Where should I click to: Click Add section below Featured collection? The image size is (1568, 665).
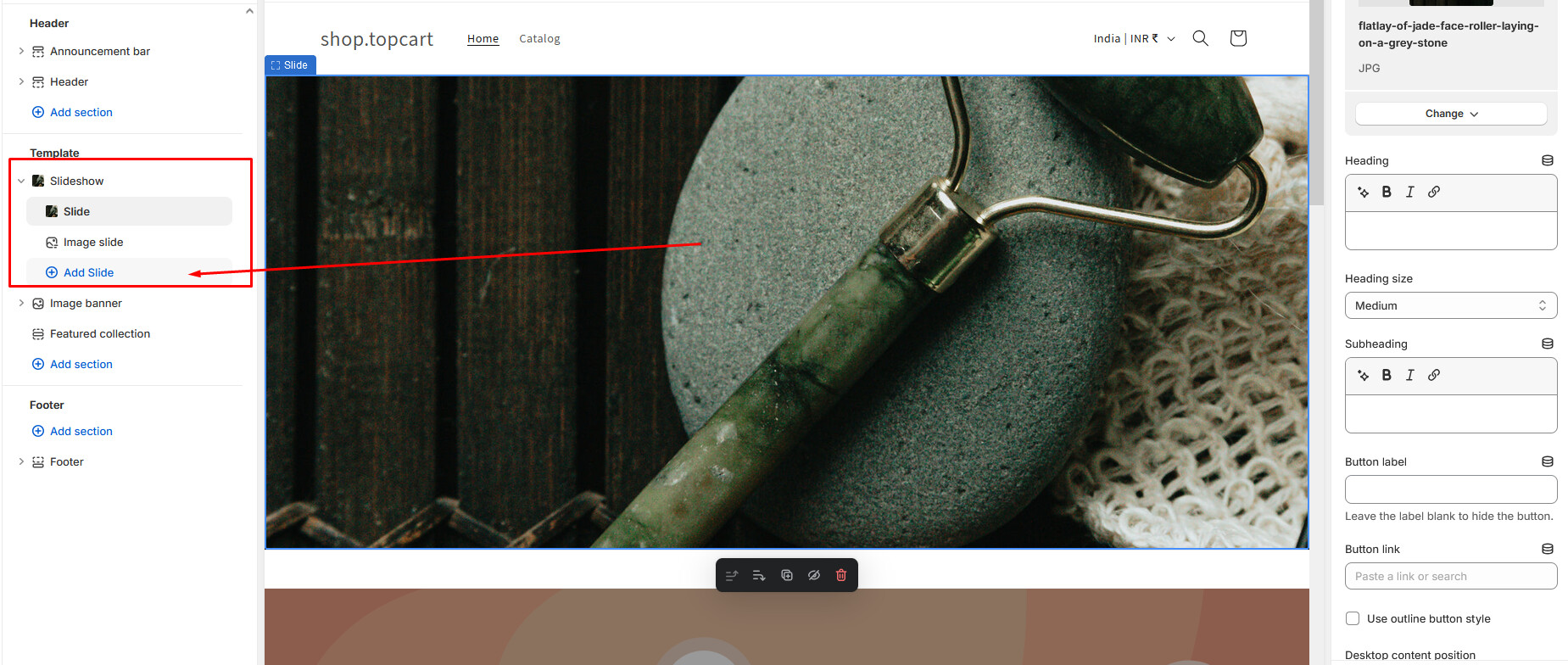72,365
